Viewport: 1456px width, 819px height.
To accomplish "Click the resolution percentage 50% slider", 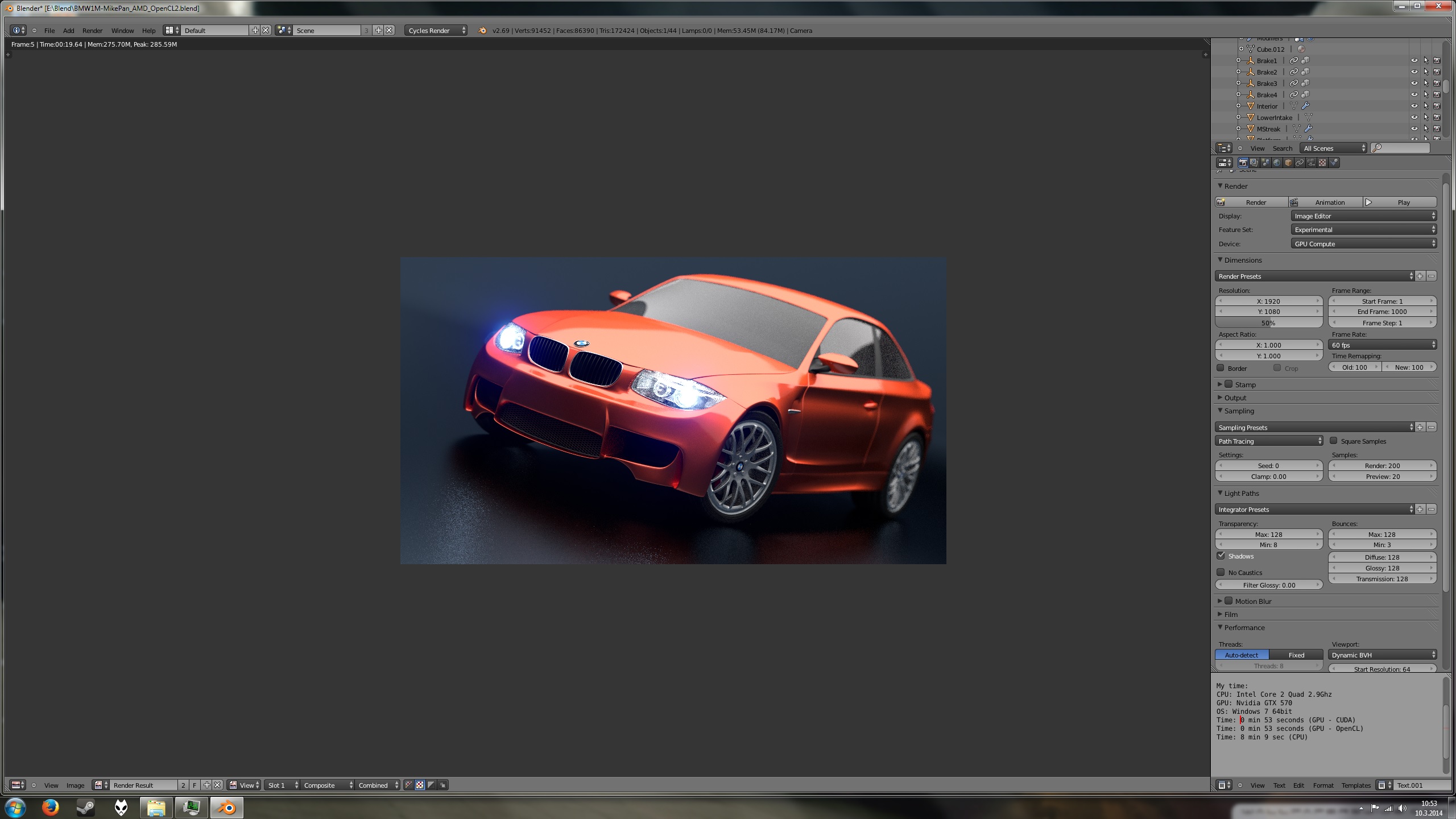I will 1269,322.
